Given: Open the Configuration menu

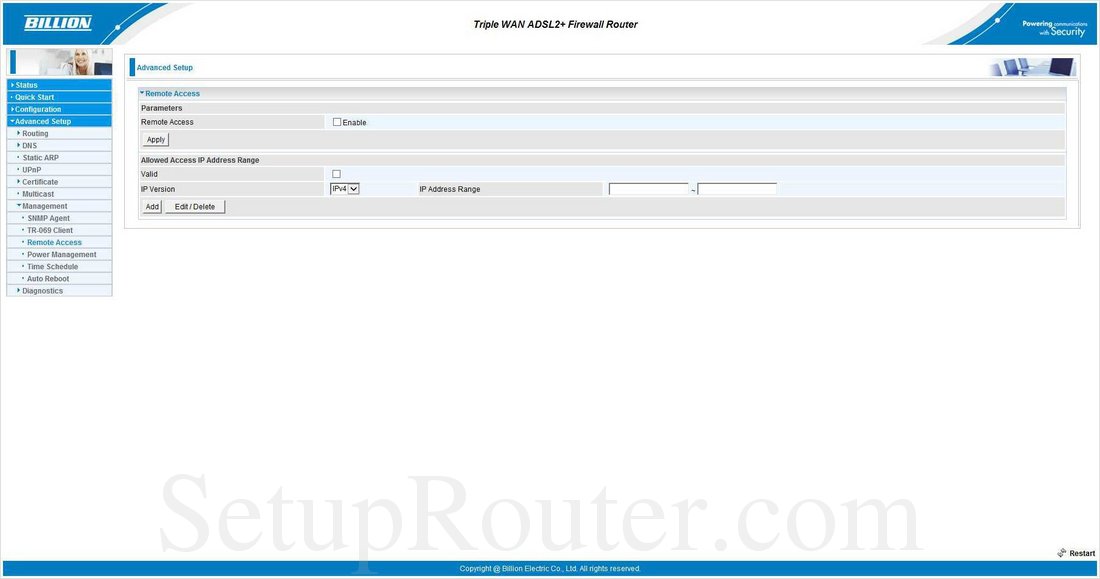Looking at the screenshot, I should pyautogui.click(x=38, y=108).
